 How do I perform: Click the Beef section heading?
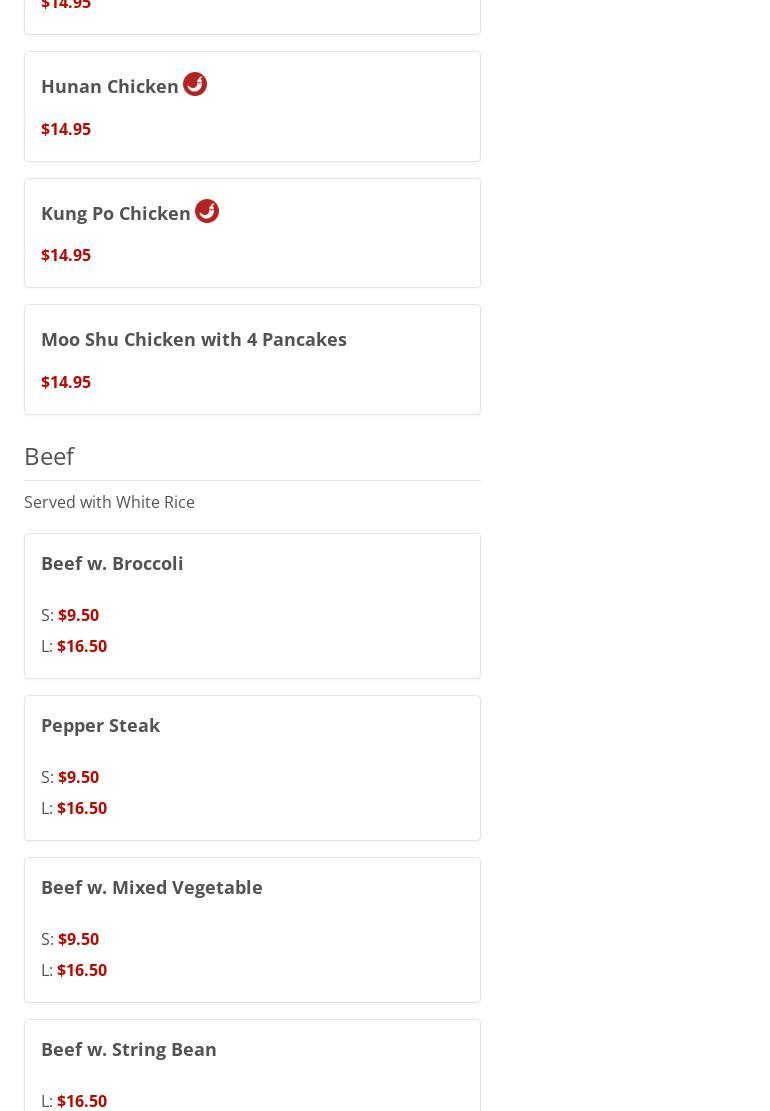[49, 456]
